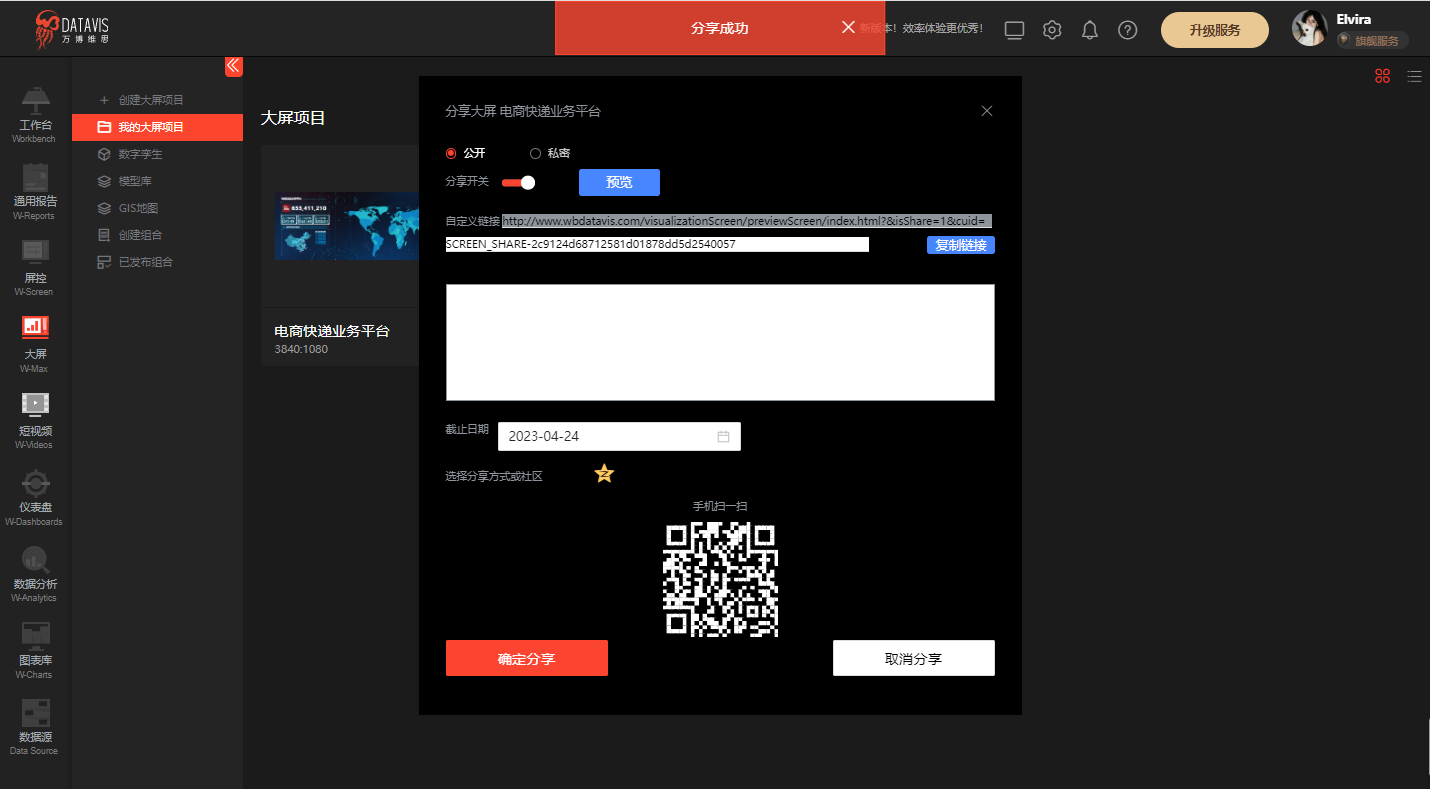Open 创建组合 menu item

point(140,235)
